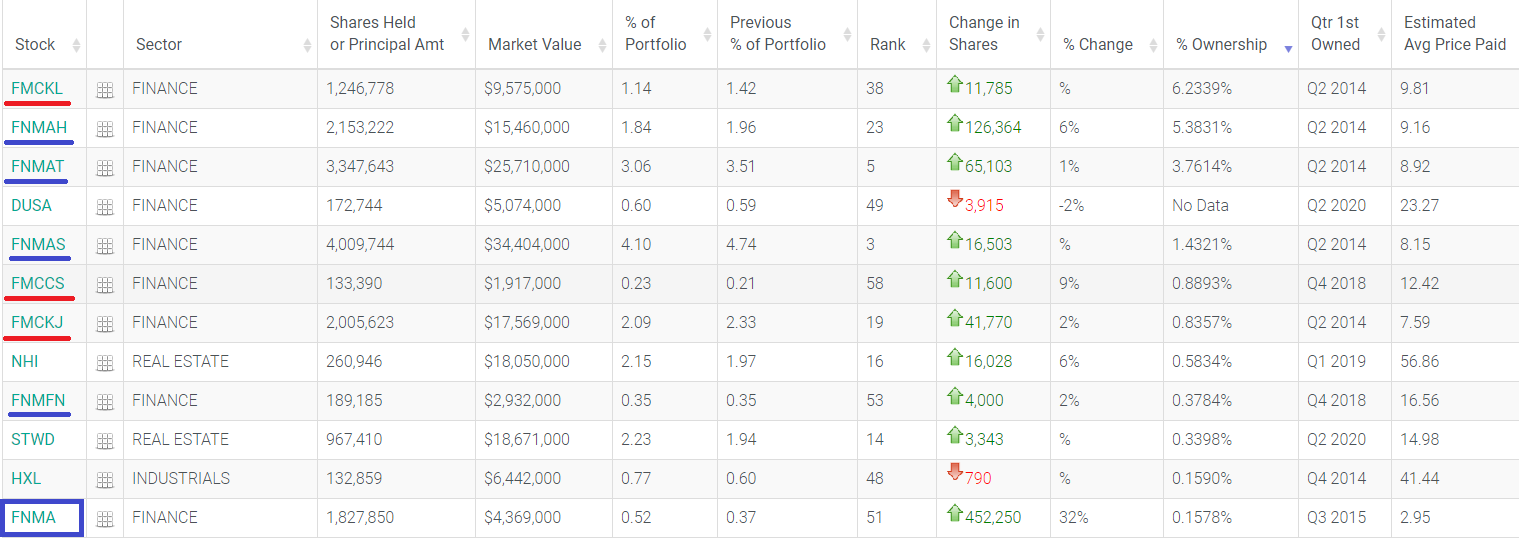Open the grid icon in HXL row
The height and width of the screenshot is (540, 1519).
coord(105,480)
